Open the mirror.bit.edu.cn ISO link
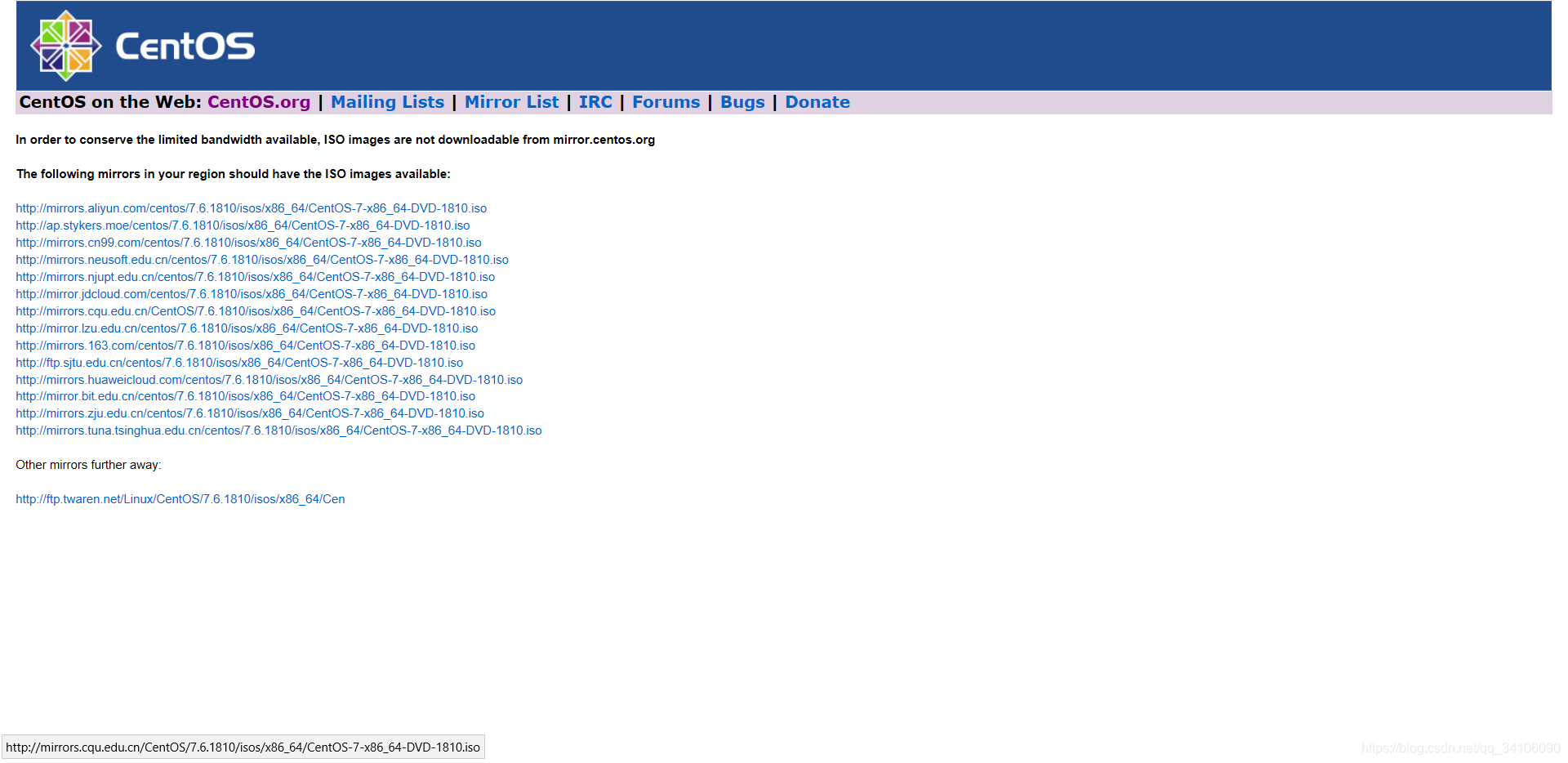Viewport: 1568px width, 763px height. click(x=245, y=396)
